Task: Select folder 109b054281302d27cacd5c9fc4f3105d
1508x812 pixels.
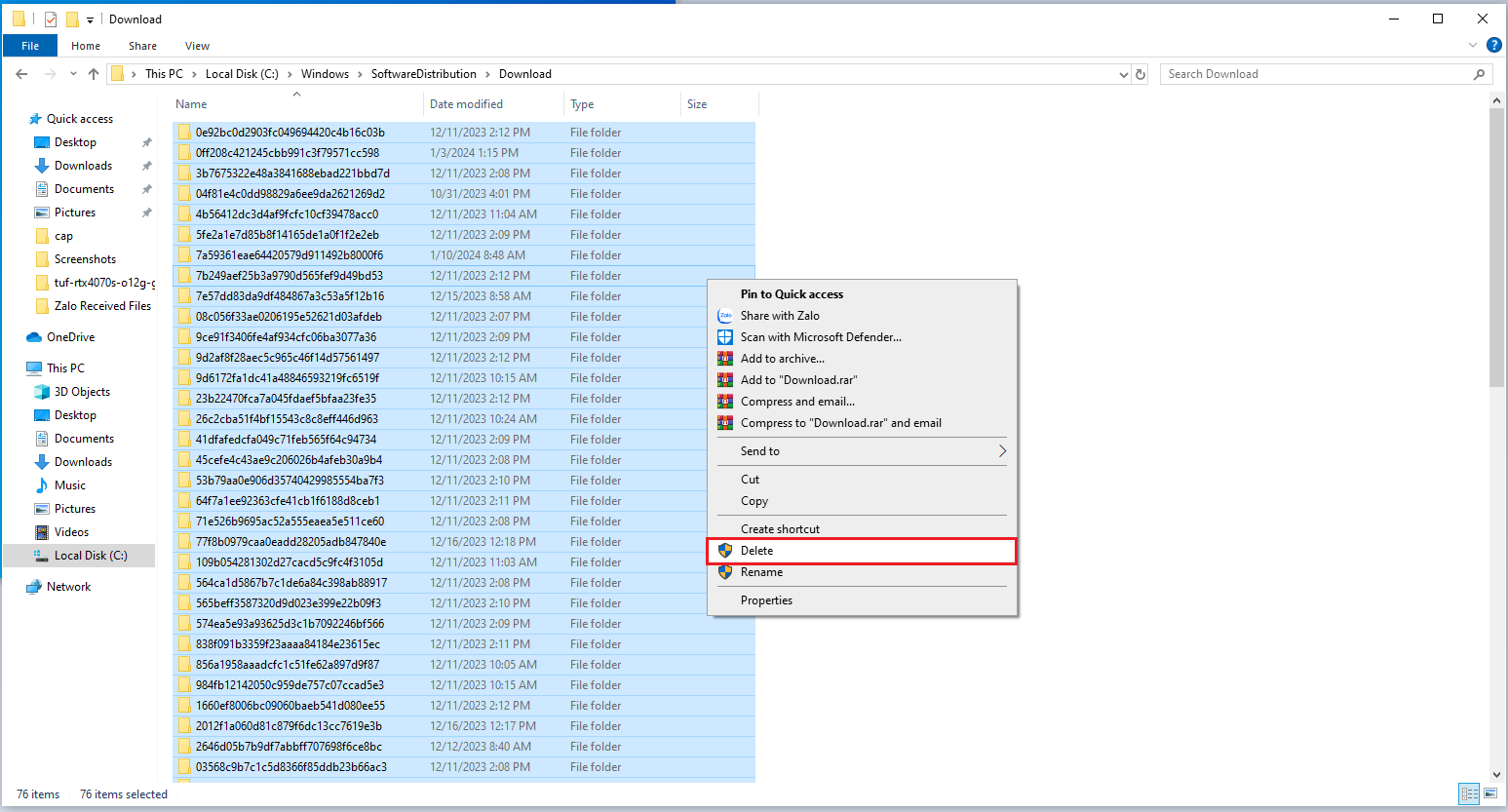Action: click(464, 562)
